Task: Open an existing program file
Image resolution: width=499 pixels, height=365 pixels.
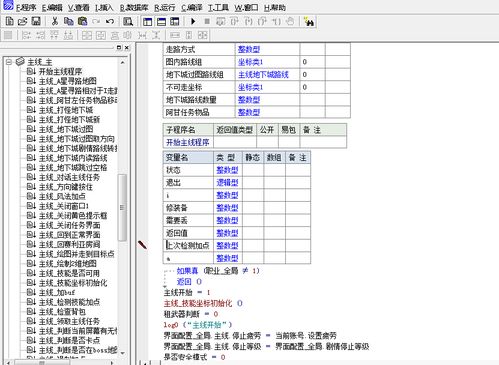Action: click(x=22, y=22)
